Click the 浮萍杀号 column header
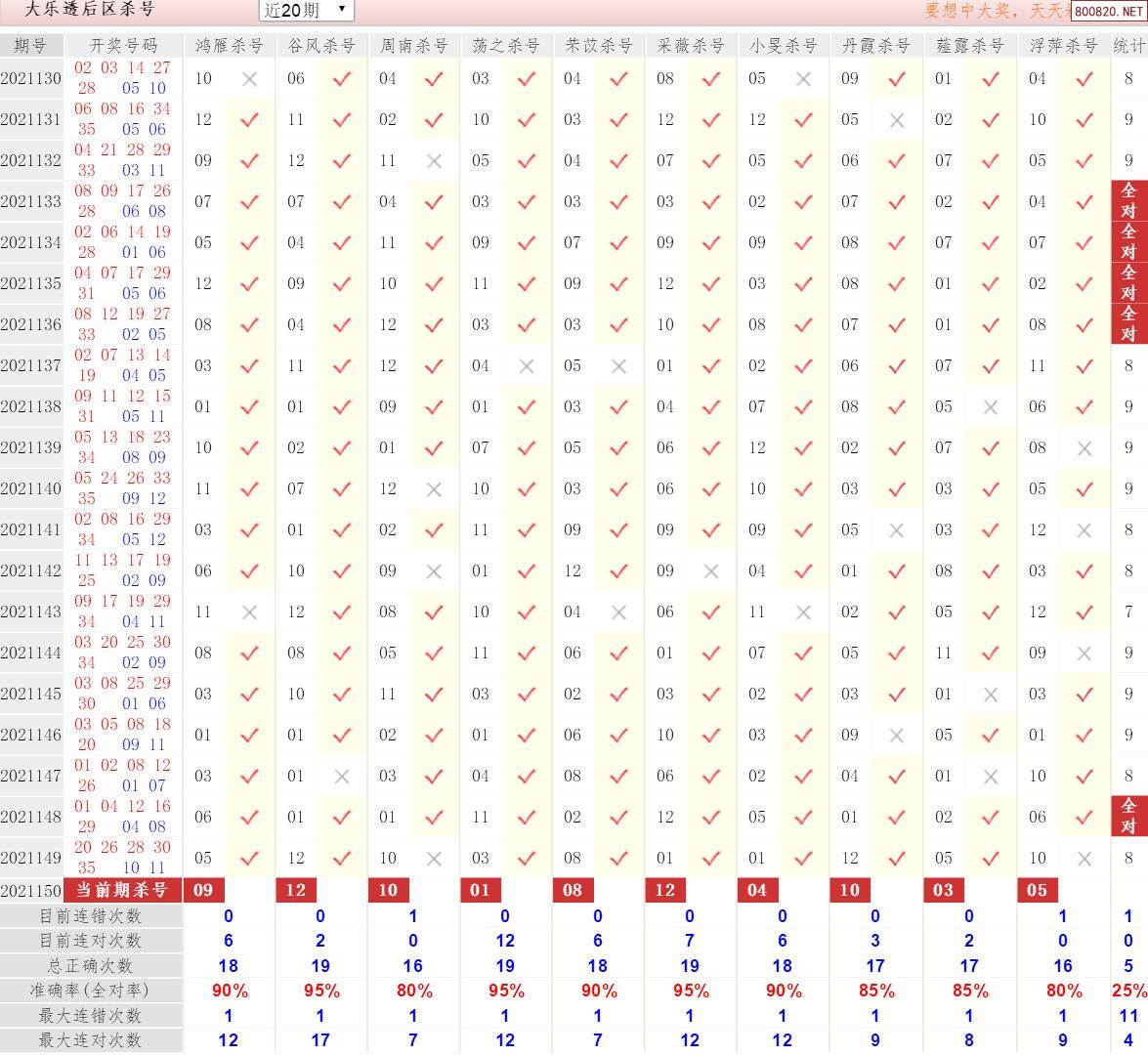 (1064, 45)
